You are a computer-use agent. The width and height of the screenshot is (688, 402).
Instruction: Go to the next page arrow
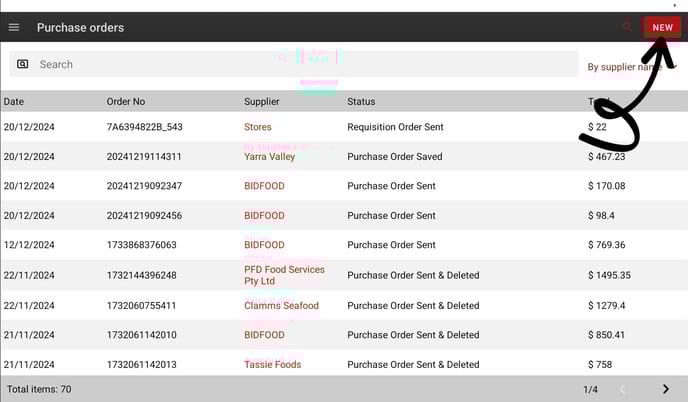coord(666,389)
